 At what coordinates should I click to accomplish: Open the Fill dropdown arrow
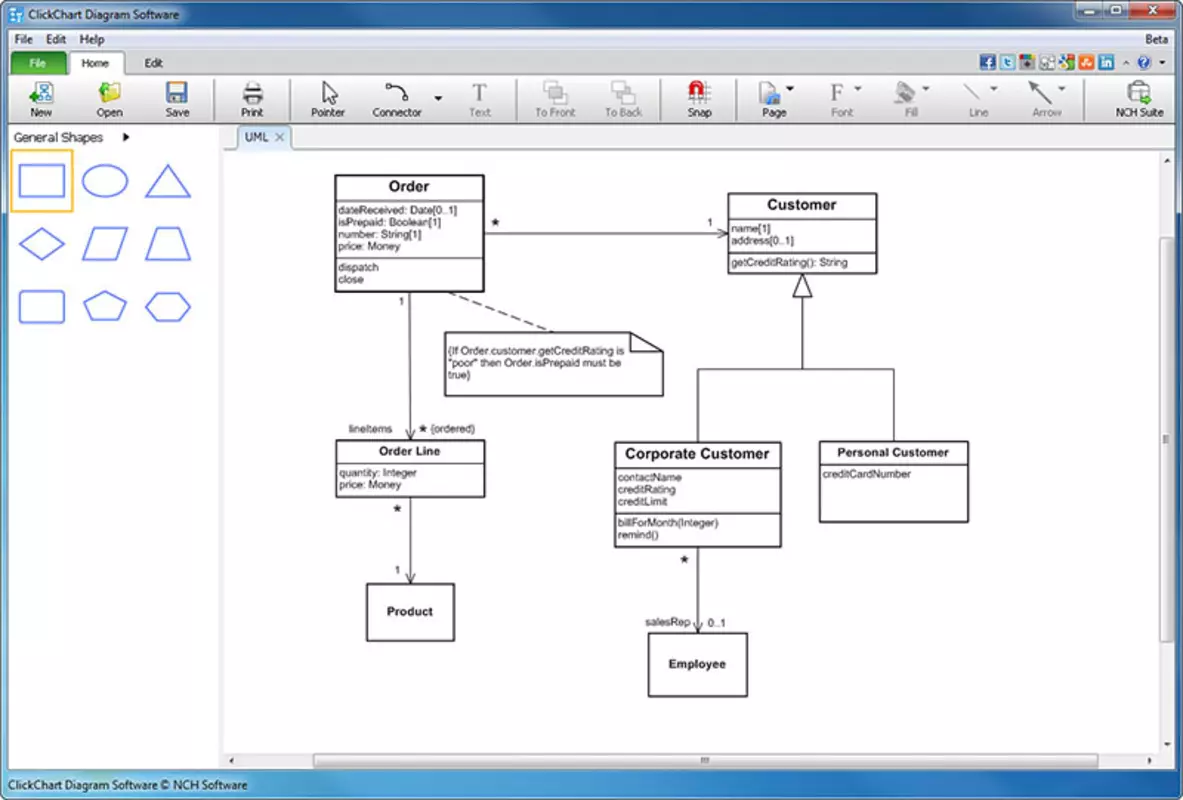click(x=926, y=89)
